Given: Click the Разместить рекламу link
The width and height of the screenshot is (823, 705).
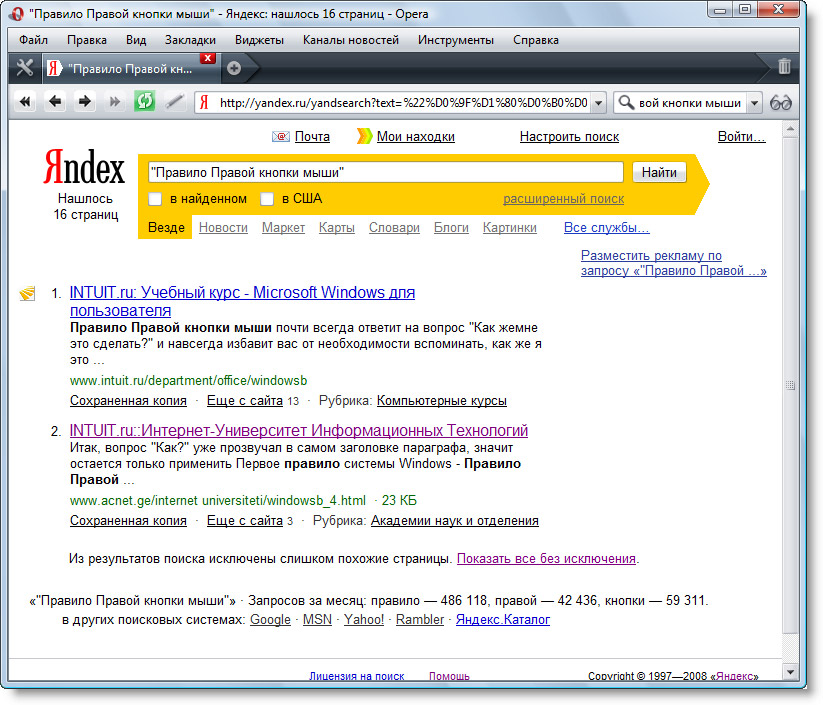Looking at the screenshot, I should pyautogui.click(x=673, y=263).
